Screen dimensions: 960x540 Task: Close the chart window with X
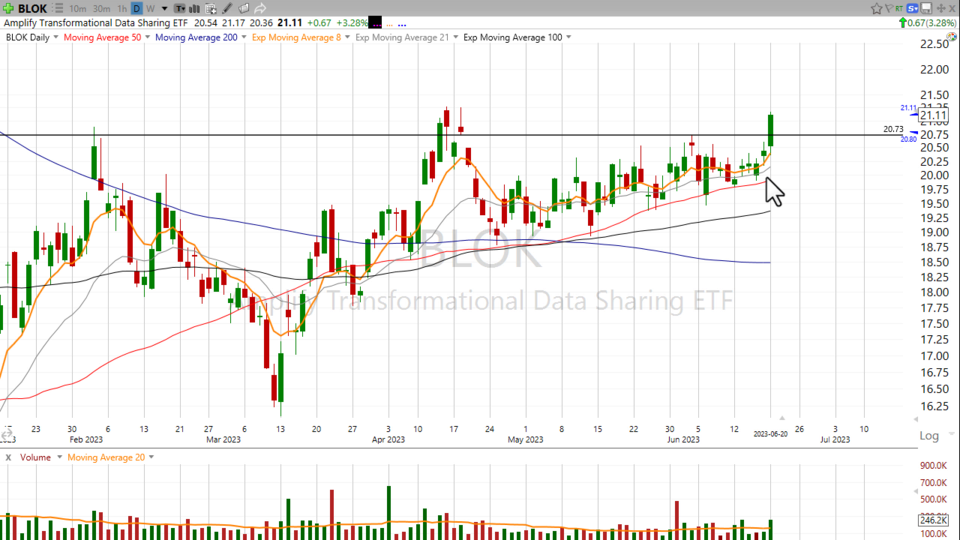[x=953, y=9]
